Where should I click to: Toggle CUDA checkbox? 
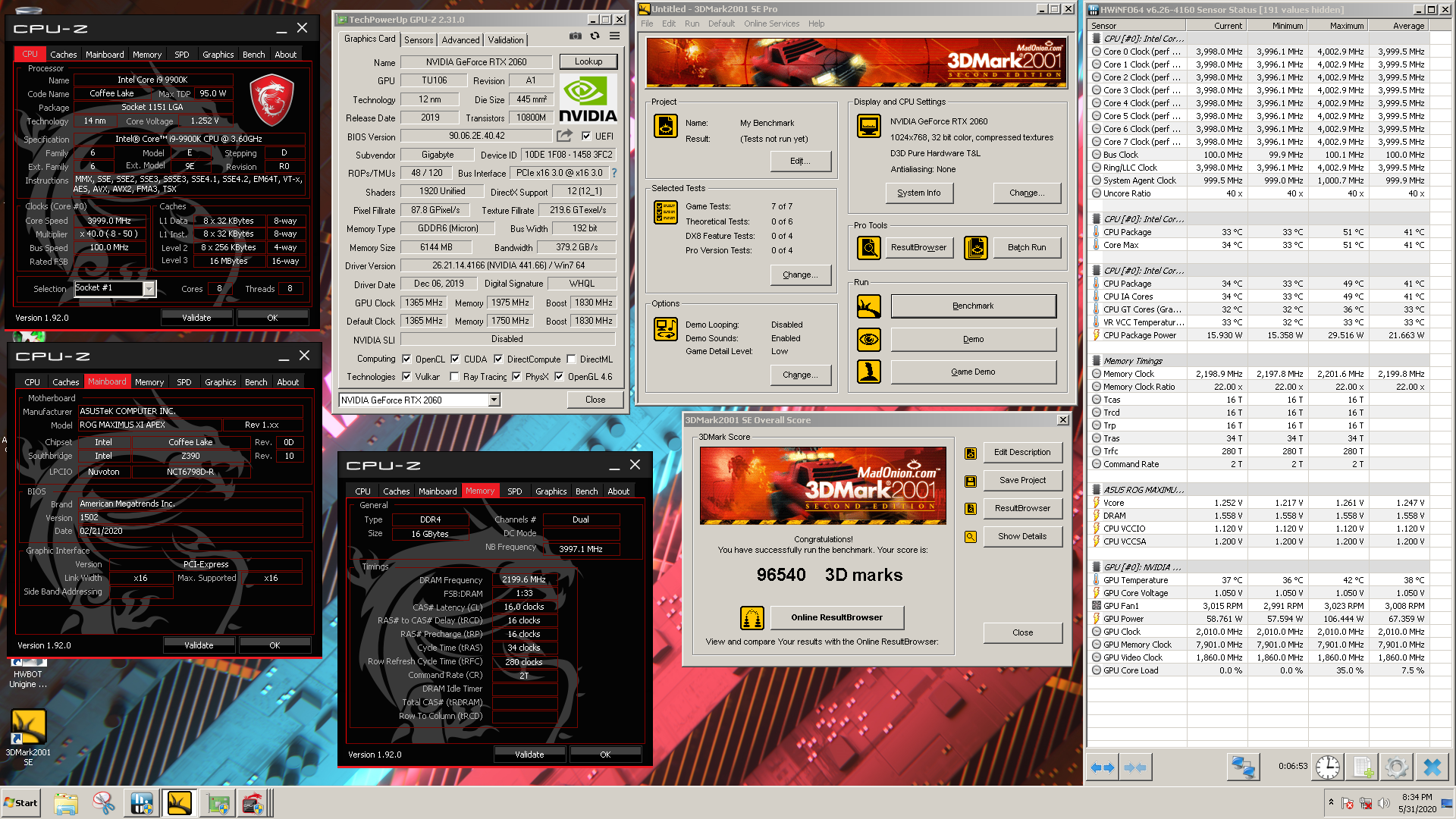(455, 359)
